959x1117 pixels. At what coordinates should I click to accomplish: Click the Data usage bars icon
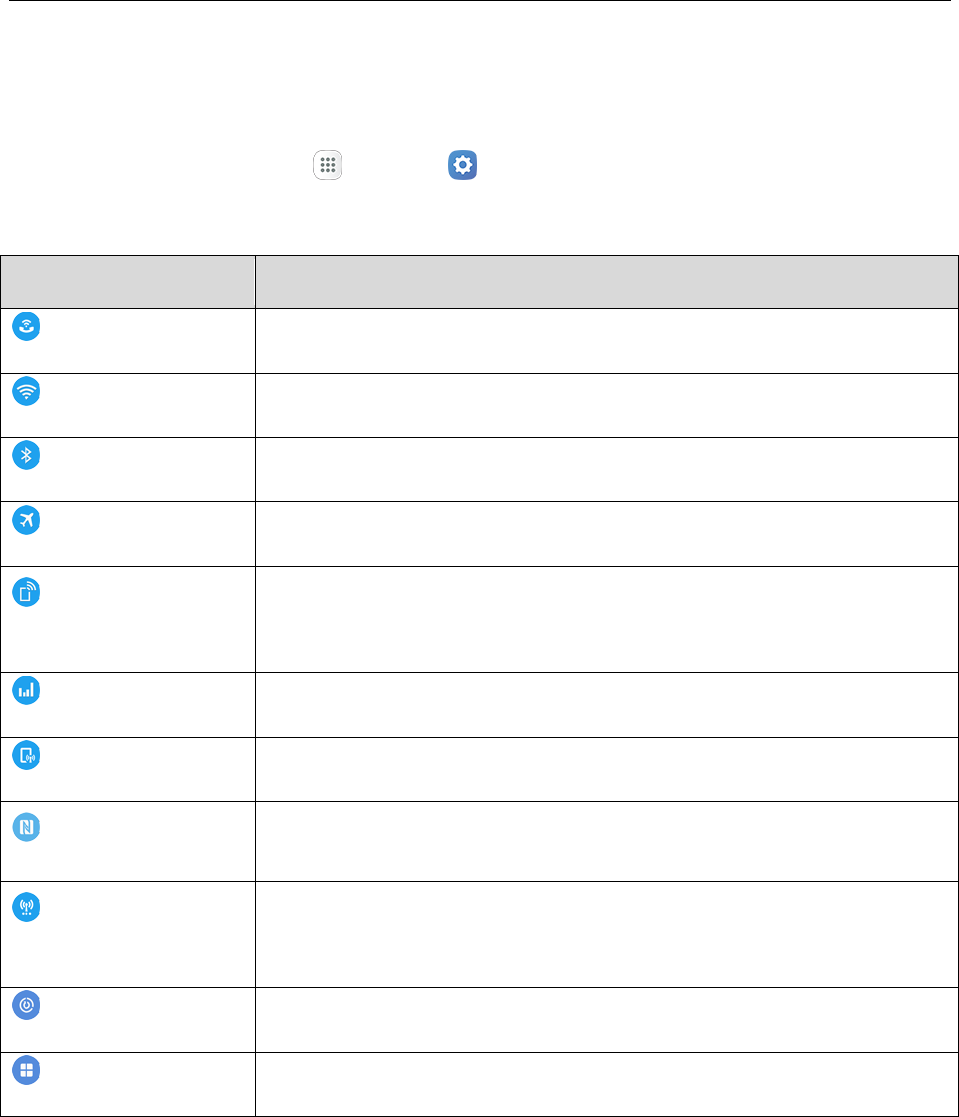point(27,690)
